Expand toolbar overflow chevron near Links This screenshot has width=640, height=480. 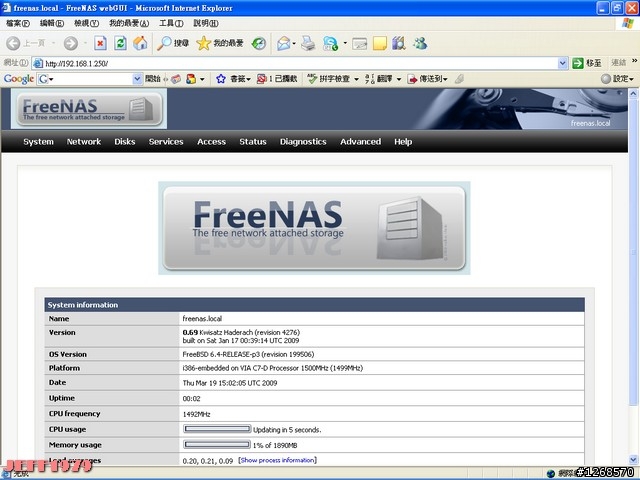(x=634, y=61)
